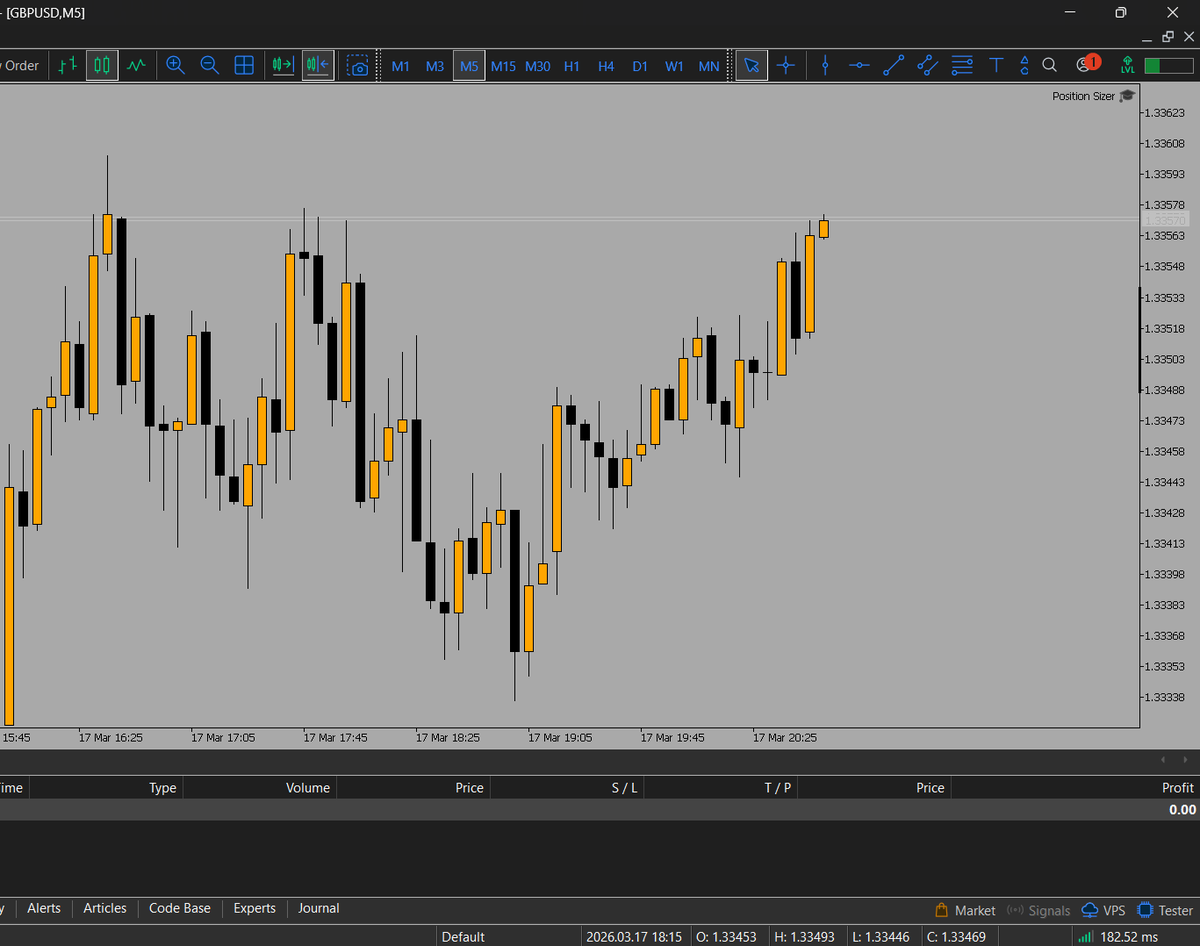The width and height of the screenshot is (1200, 946).
Task: Add a text label with T tool
Action: pyautogui.click(x=996, y=66)
